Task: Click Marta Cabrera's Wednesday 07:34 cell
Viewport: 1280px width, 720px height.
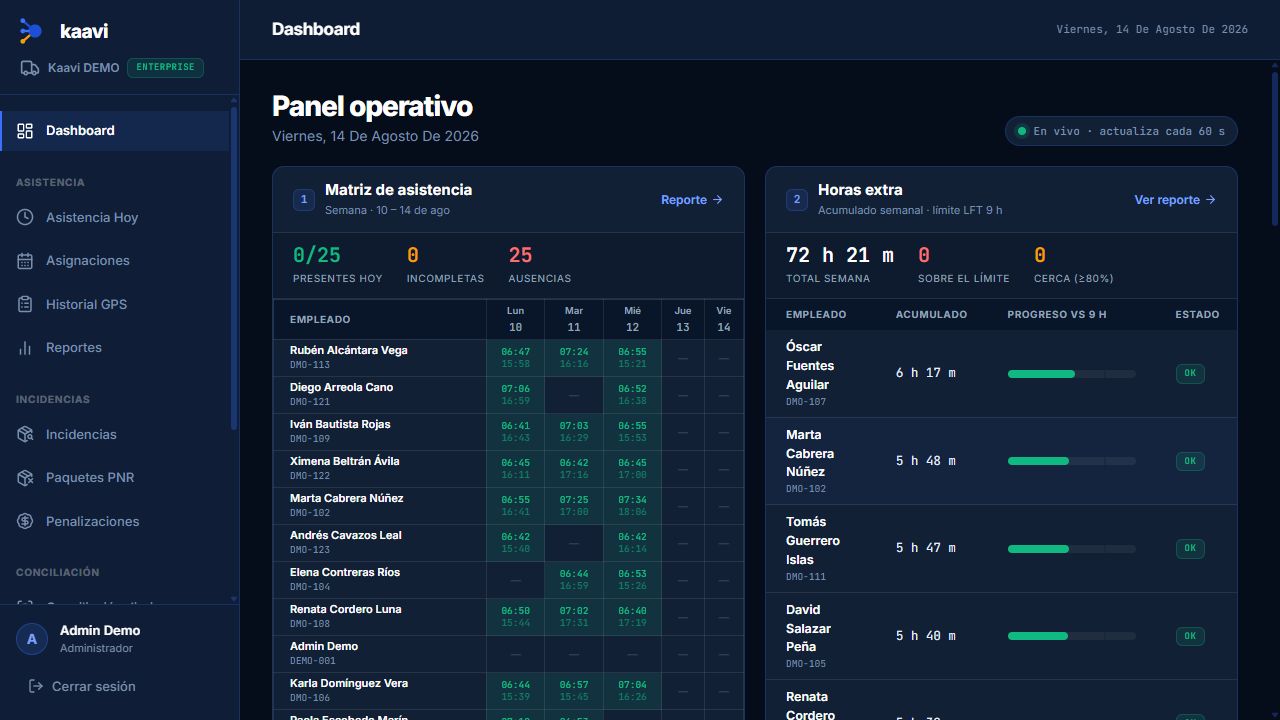Action: pos(632,506)
